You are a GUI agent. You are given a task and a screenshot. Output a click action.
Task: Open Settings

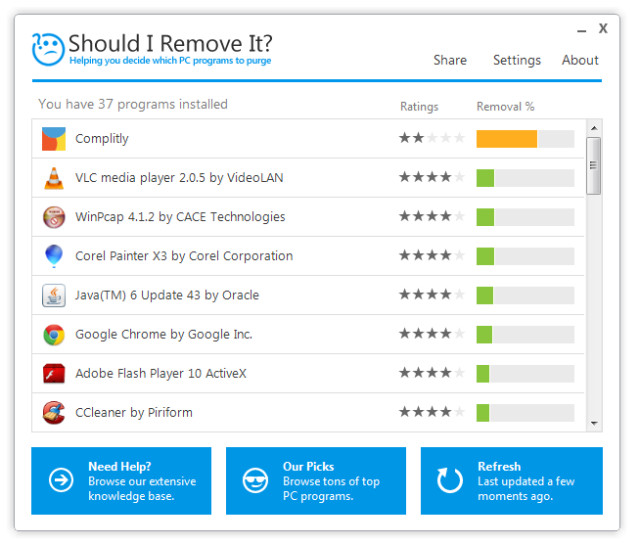click(x=517, y=60)
